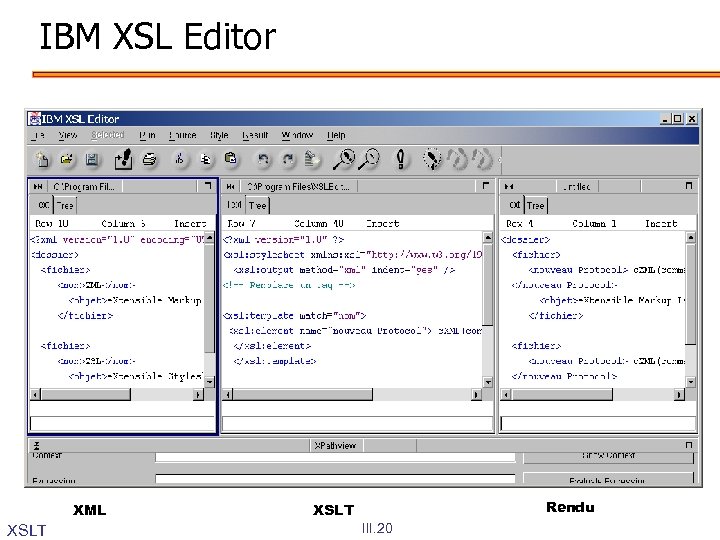Image resolution: width=720 pixels, height=540 pixels.
Task: Maximize the right Untitled result pane
Action: coord(688,186)
